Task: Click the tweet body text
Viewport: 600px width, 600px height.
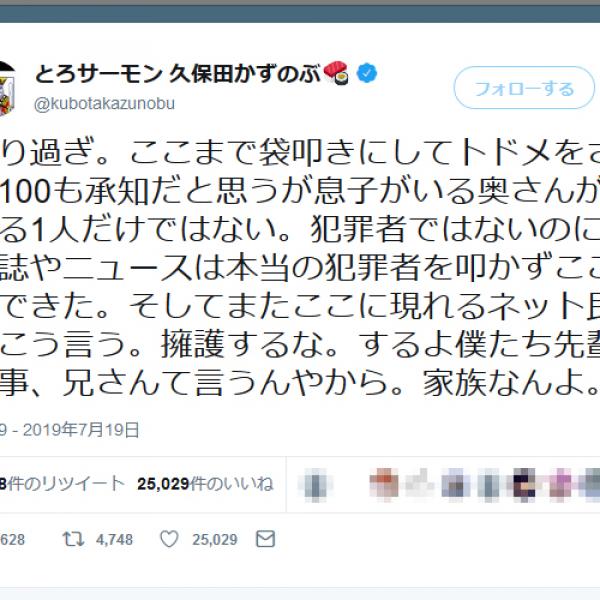Action: (300, 269)
